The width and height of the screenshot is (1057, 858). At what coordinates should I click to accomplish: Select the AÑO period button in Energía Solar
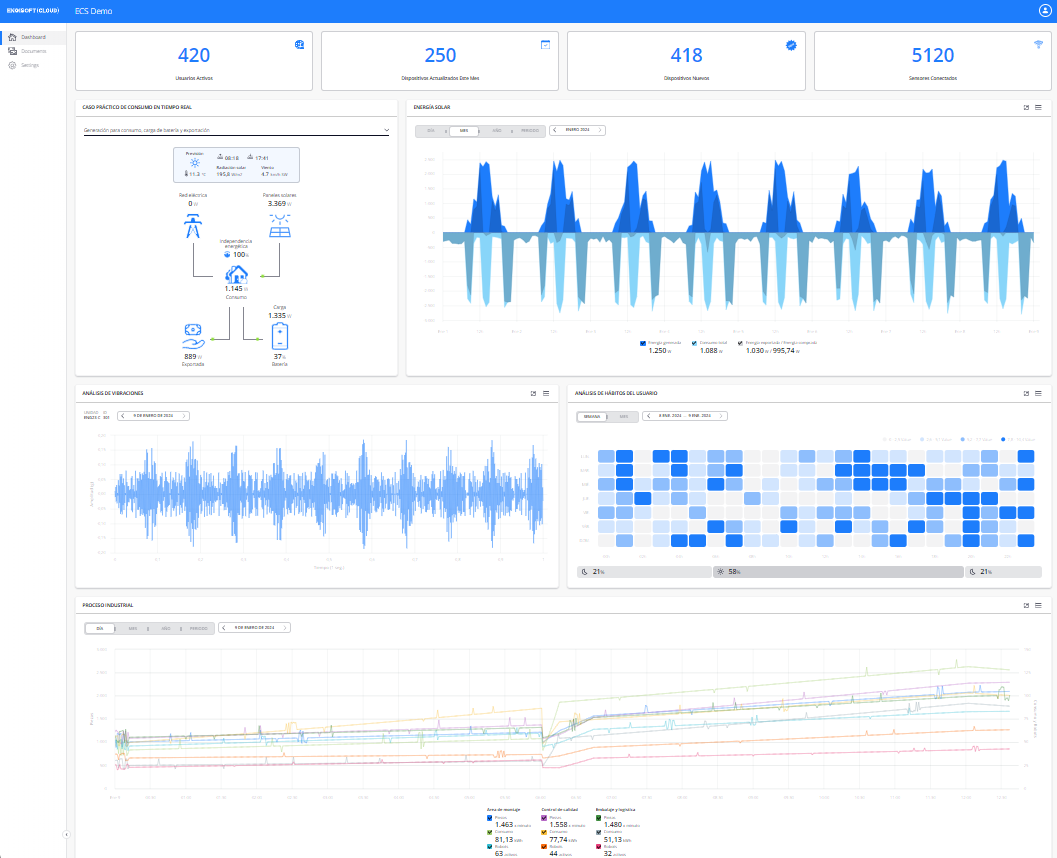pyautogui.click(x=498, y=129)
